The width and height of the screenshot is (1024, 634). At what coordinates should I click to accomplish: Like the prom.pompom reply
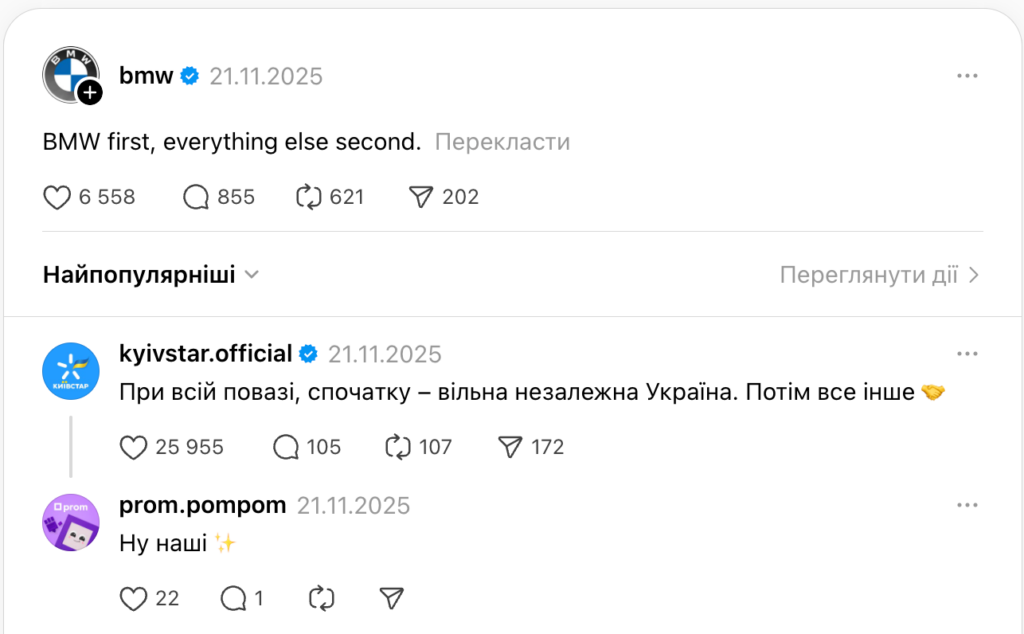click(133, 598)
